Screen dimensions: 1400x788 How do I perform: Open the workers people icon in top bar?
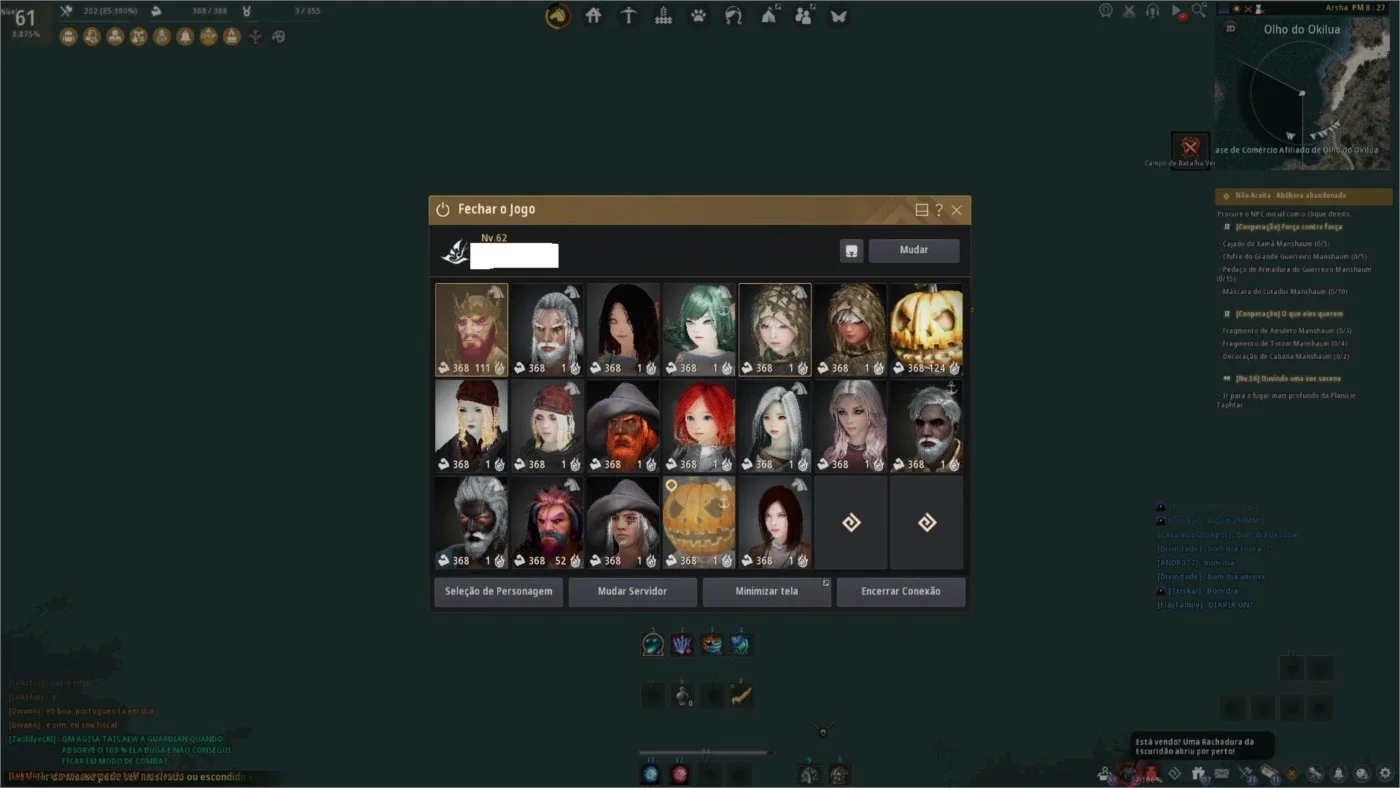pos(804,16)
